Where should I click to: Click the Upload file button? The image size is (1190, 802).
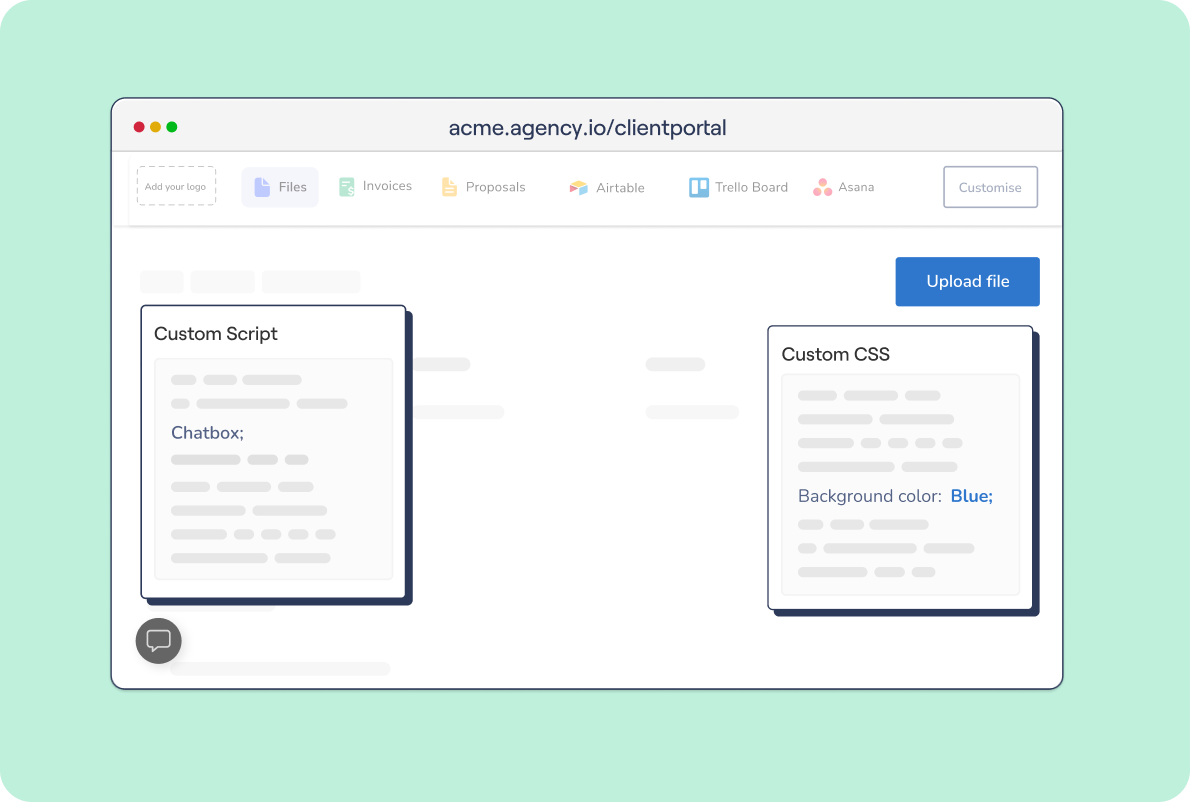(x=967, y=281)
